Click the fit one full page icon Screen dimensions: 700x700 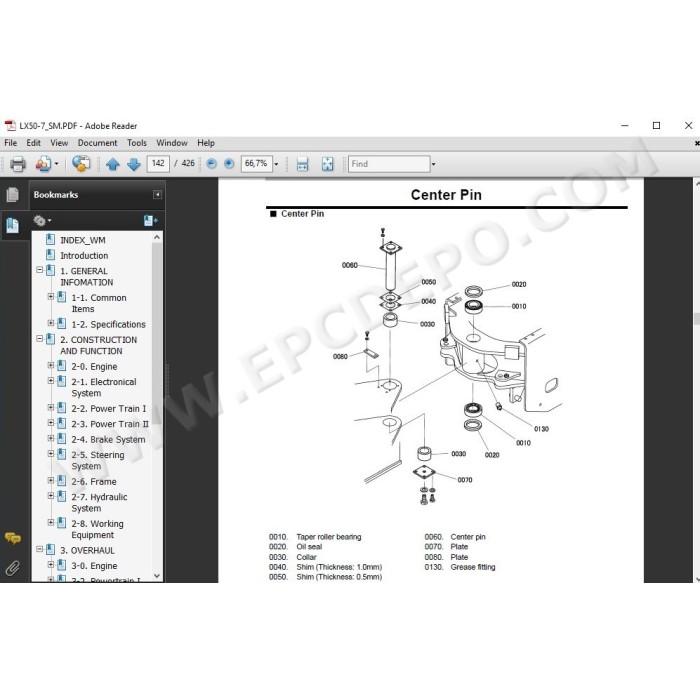pyautogui.click(x=327, y=164)
